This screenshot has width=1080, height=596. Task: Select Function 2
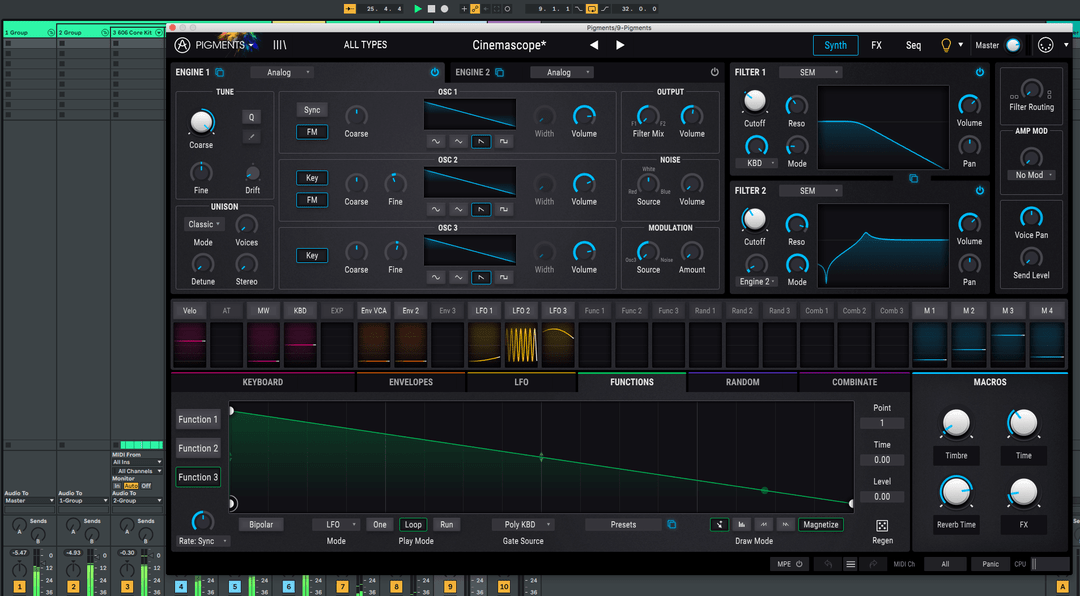pos(198,449)
